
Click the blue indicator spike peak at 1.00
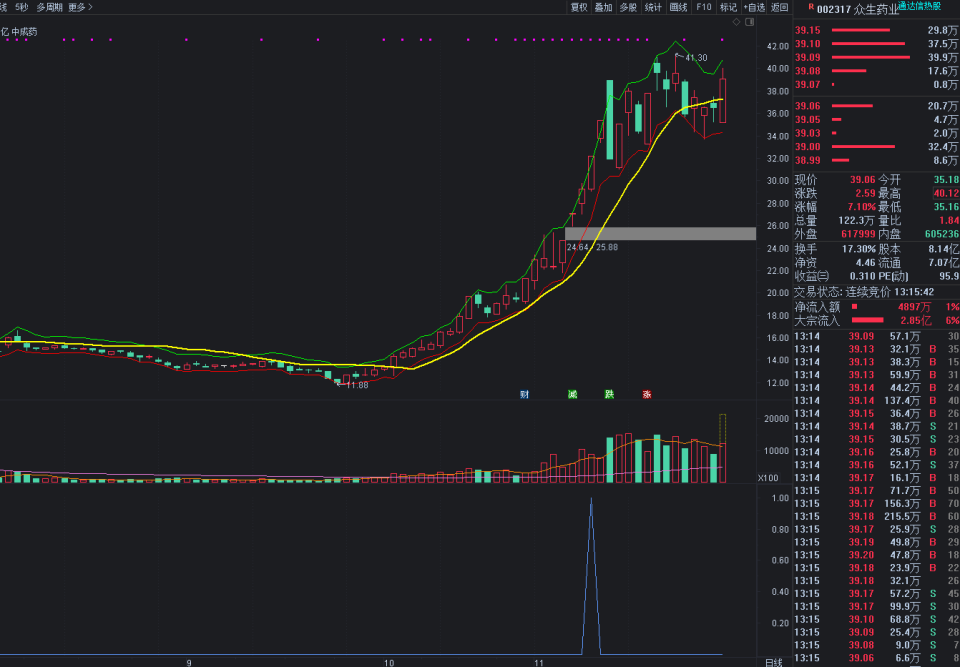tap(591, 500)
